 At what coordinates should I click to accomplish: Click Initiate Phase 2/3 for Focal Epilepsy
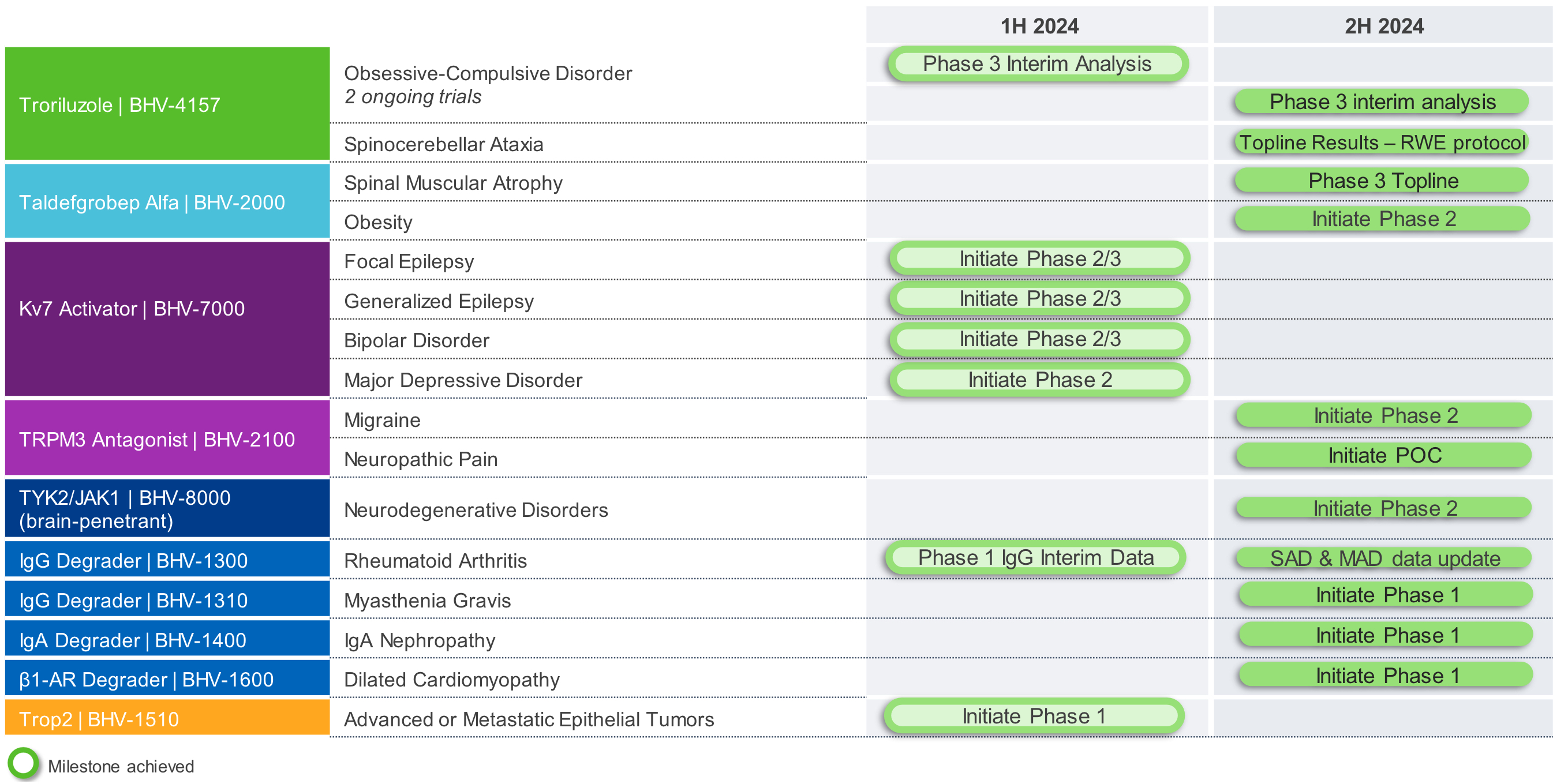[1039, 259]
